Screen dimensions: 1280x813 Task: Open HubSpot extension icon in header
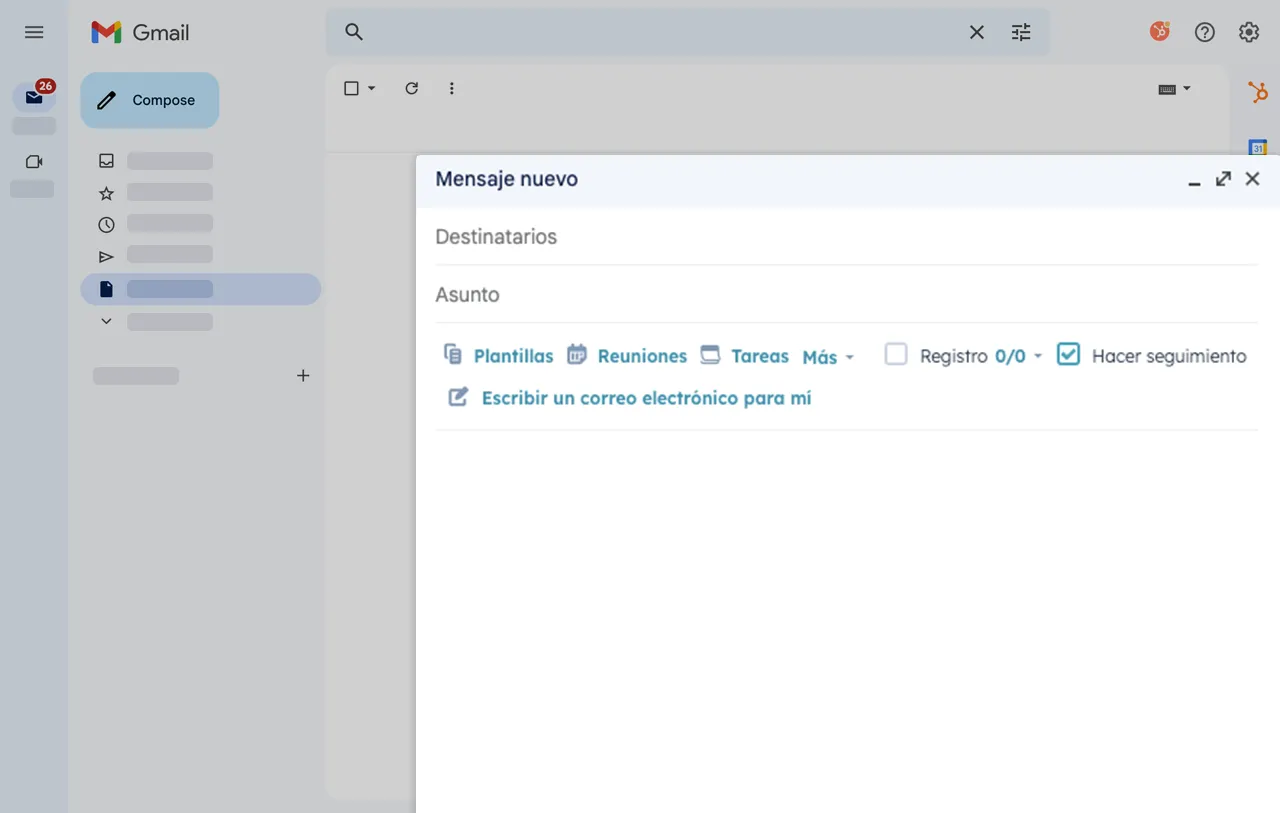[x=1160, y=32]
